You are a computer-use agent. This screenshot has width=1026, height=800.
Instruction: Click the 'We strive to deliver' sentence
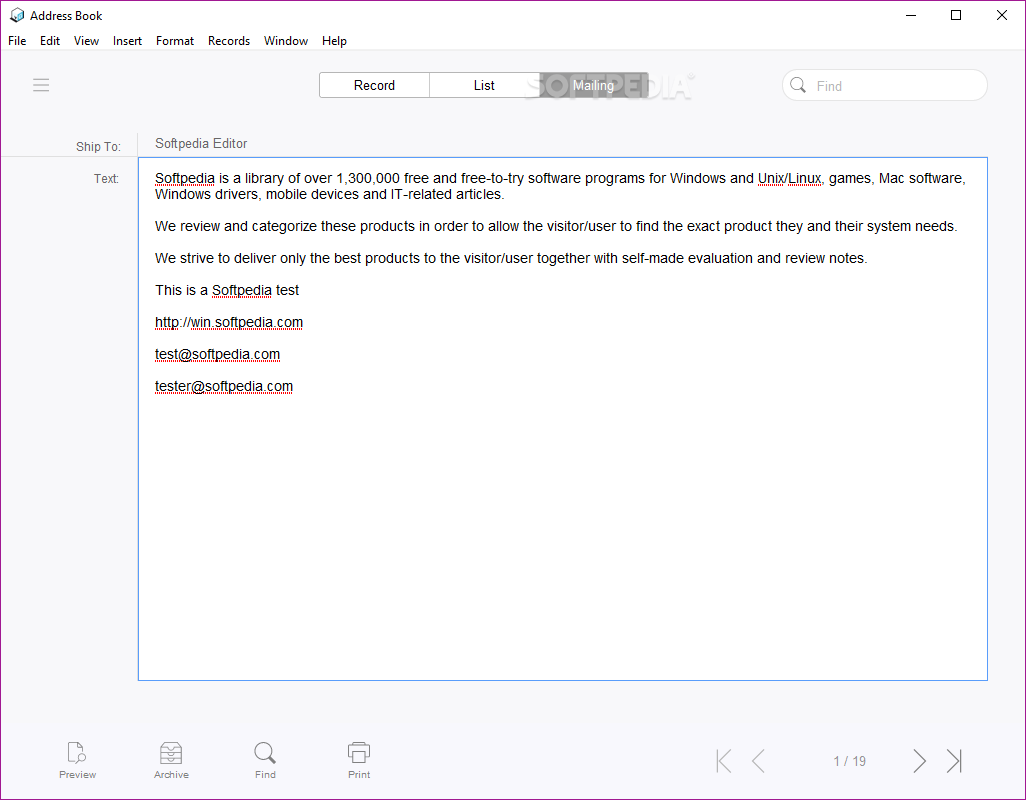[511, 258]
